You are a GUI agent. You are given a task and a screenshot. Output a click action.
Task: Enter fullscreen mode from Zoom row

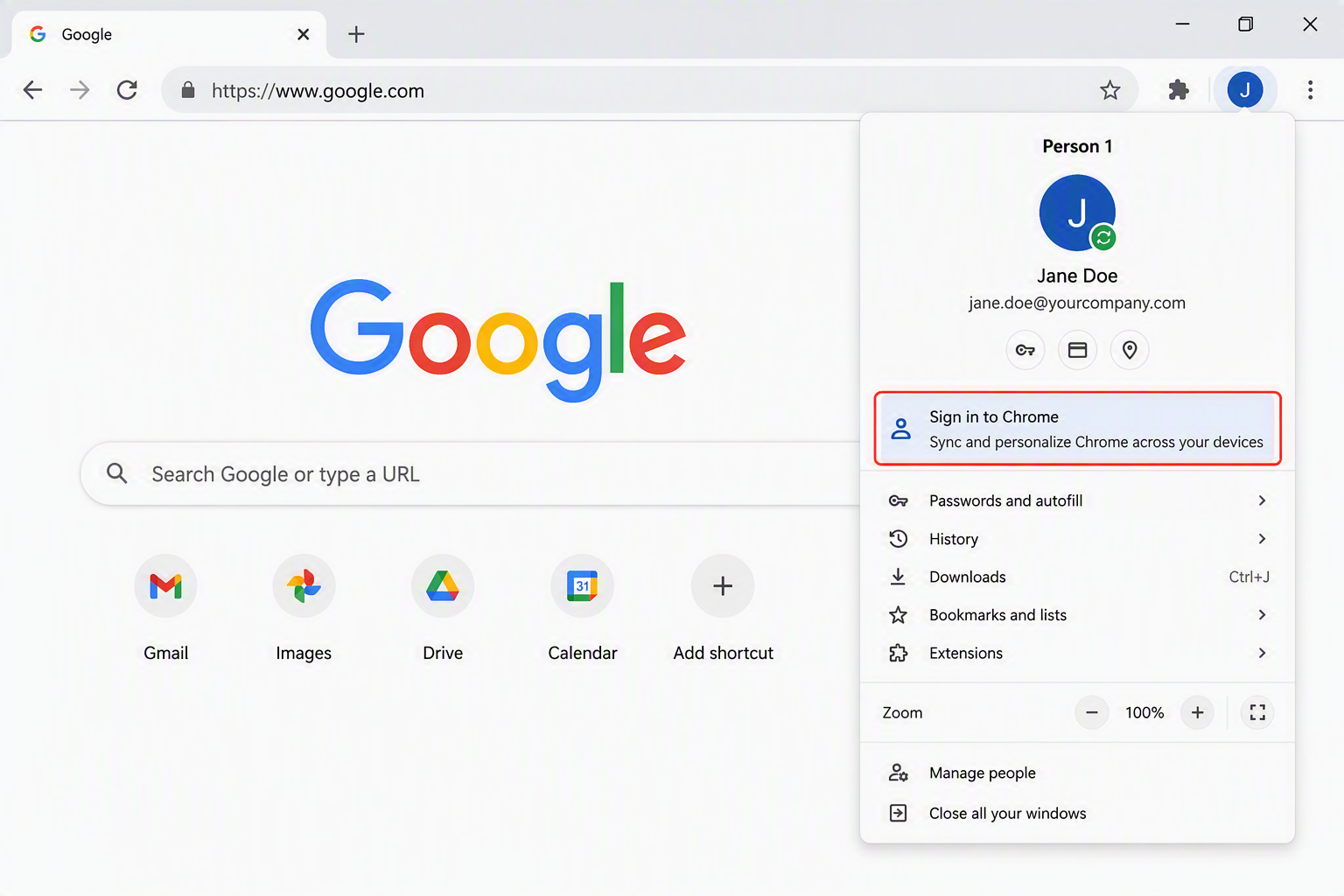[1257, 712]
